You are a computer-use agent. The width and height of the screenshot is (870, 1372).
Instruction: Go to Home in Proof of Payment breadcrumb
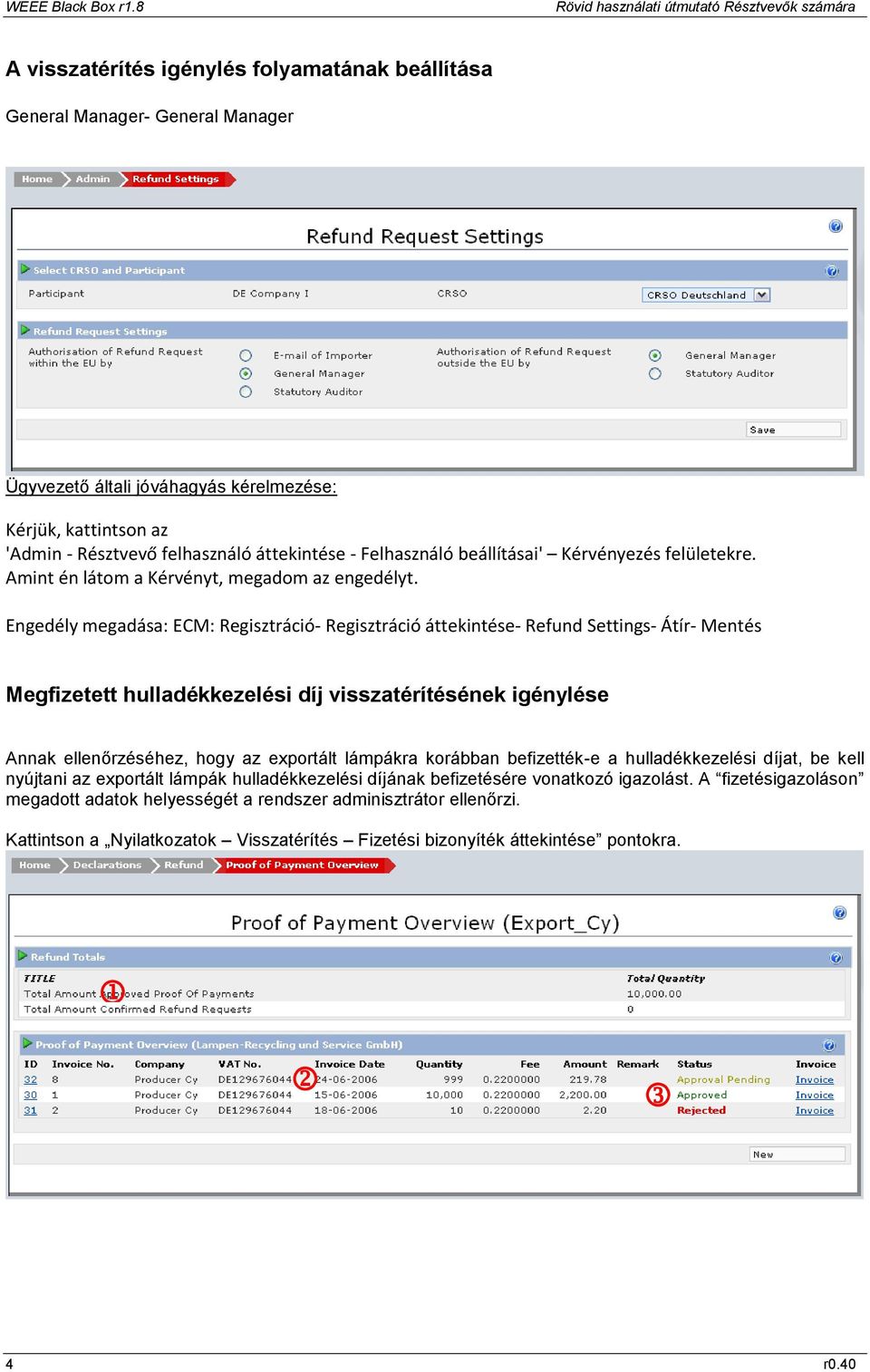pos(34,865)
